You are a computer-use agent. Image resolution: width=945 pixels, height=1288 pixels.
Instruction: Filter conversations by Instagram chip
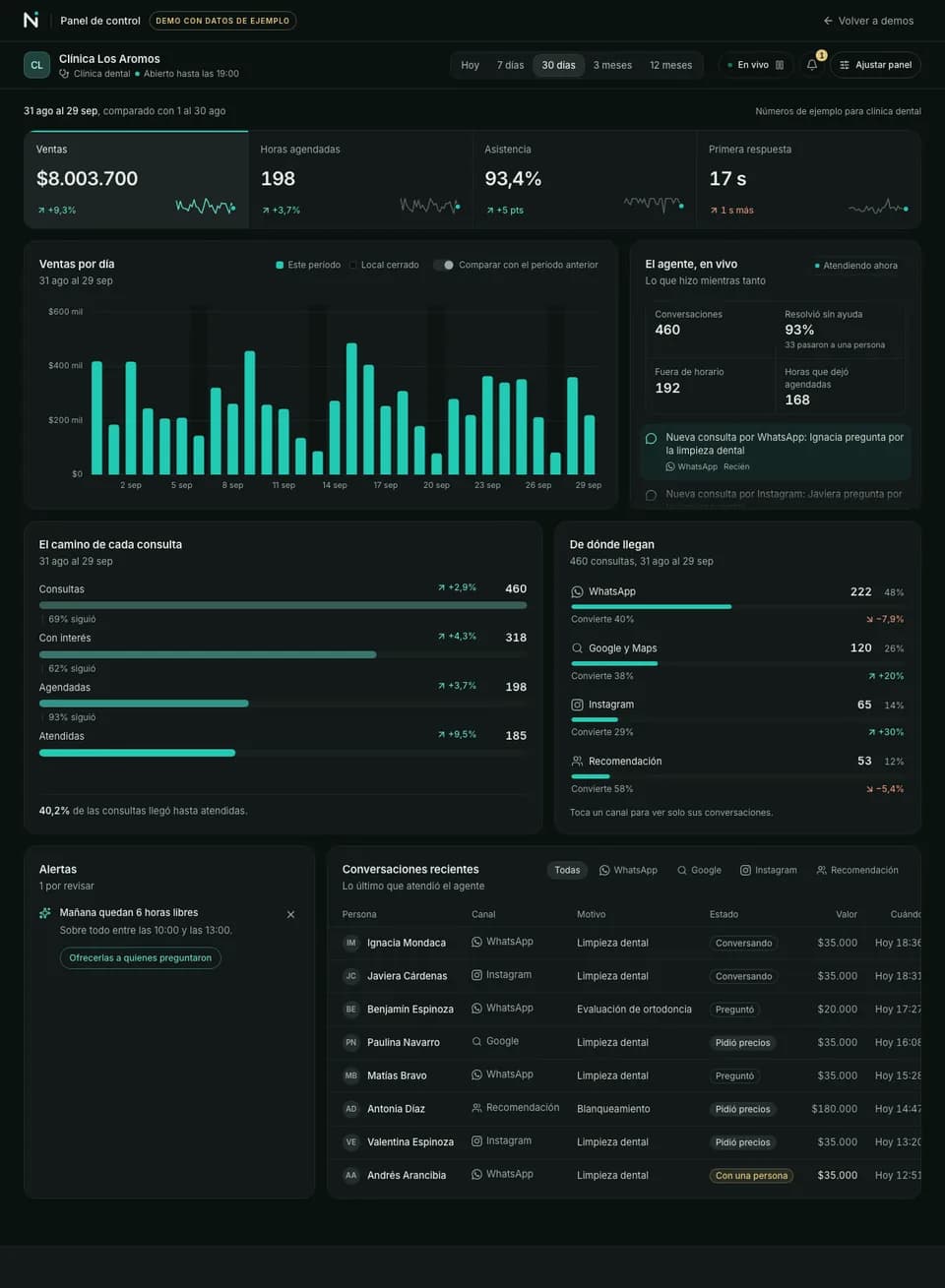[769, 870]
